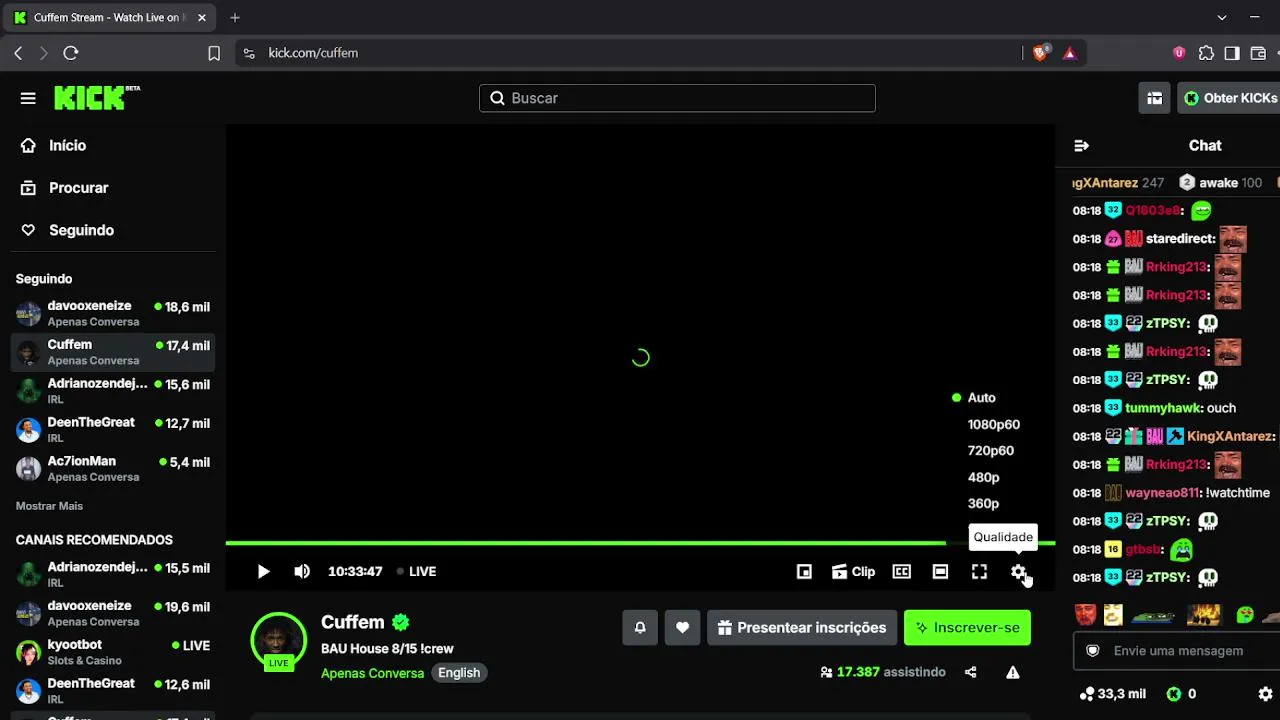Focus the Buscar search field

tap(677, 98)
